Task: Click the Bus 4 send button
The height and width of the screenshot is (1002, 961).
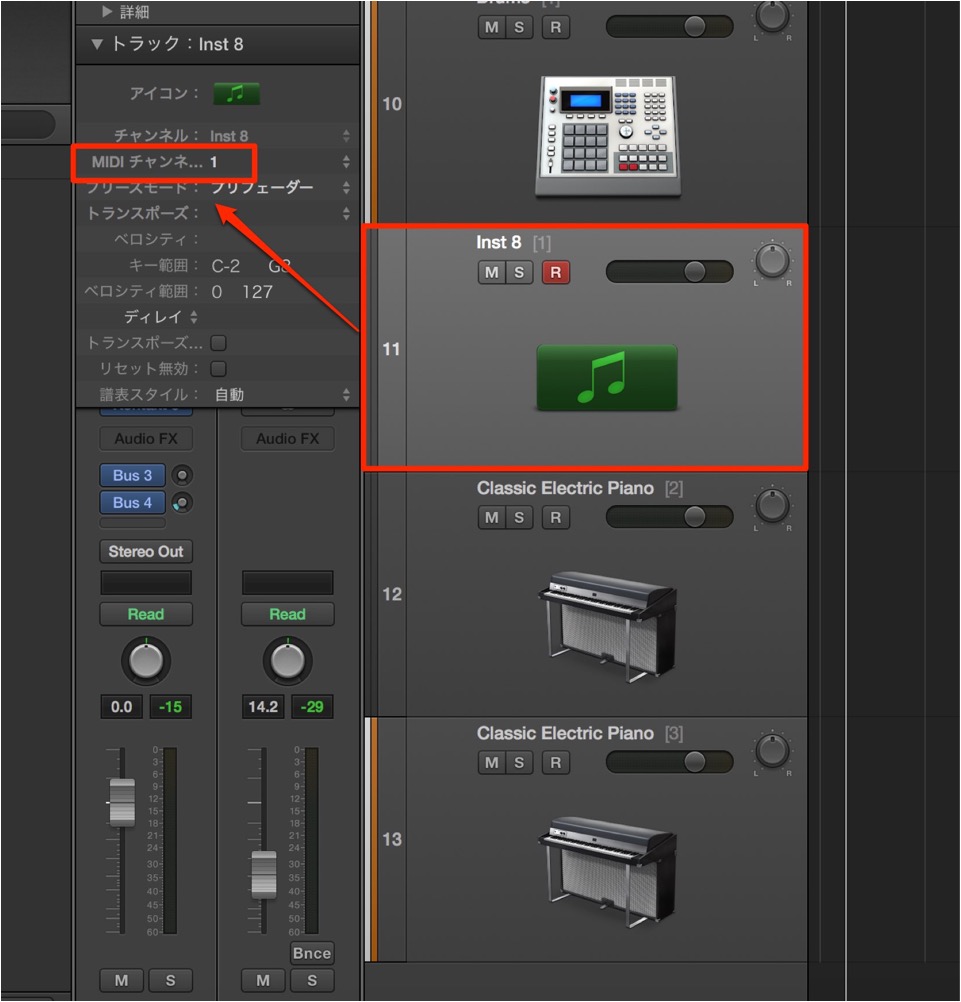Action: pos(132,503)
